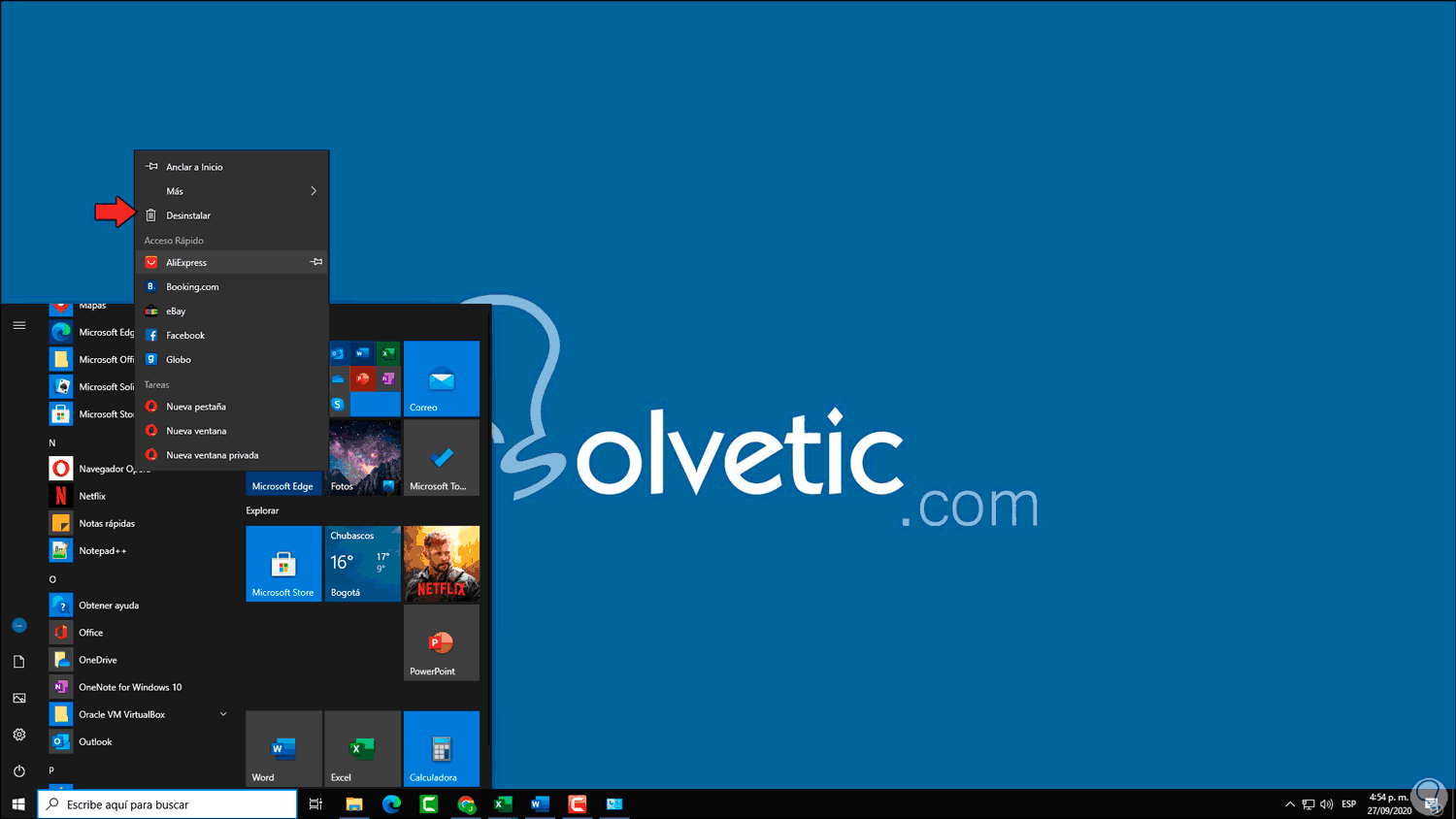Expand the Start menu hamburger button
The image size is (1456, 819).
pyautogui.click(x=19, y=325)
